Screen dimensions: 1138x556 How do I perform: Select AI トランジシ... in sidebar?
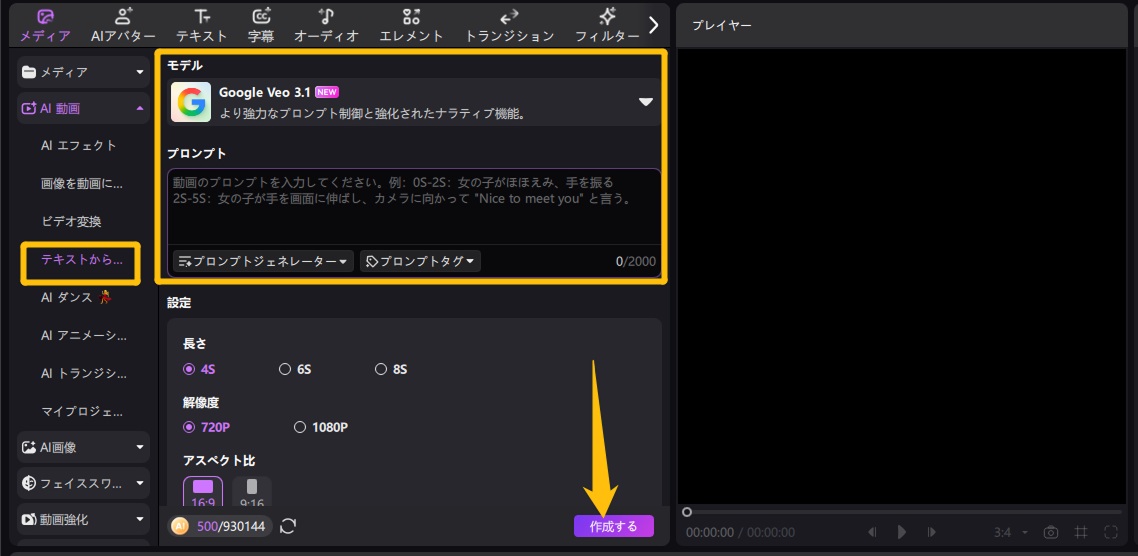(x=83, y=373)
